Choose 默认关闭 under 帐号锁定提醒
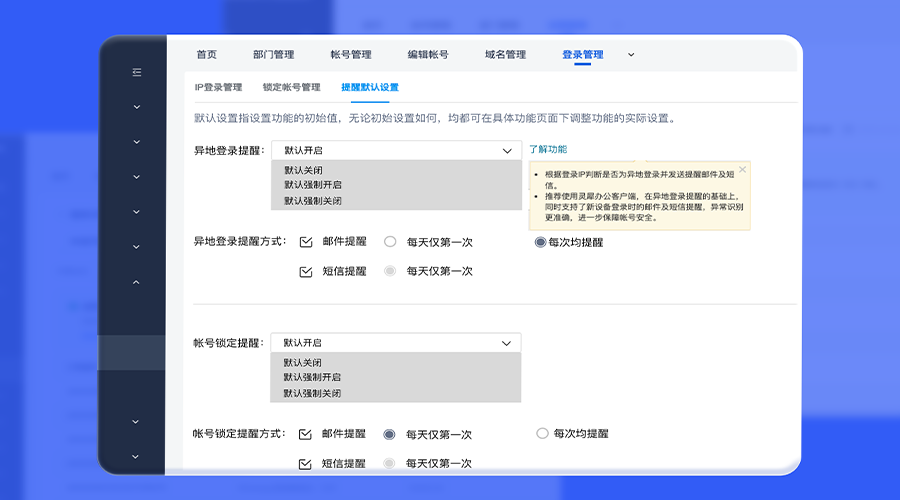 [x=302, y=362]
